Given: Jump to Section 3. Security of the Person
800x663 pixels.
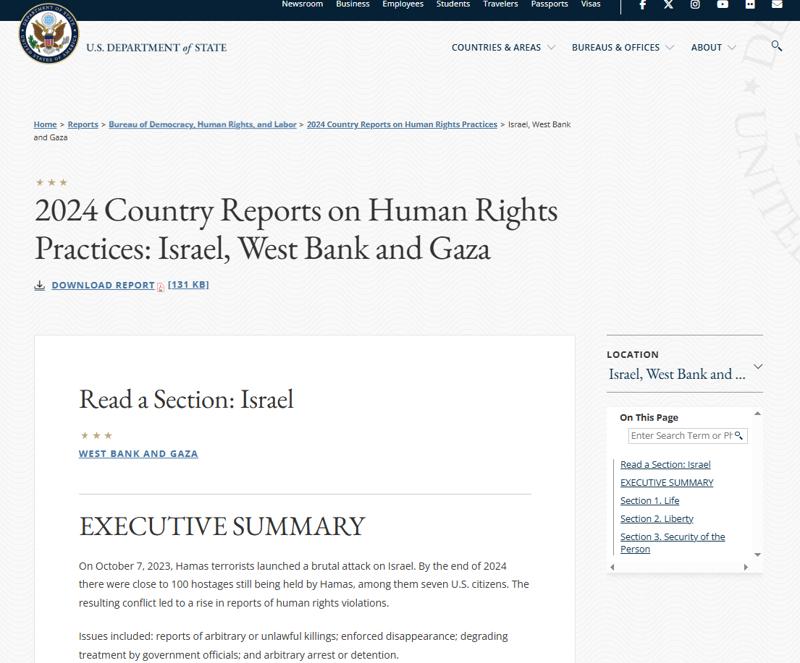Looking at the screenshot, I should [x=672, y=543].
